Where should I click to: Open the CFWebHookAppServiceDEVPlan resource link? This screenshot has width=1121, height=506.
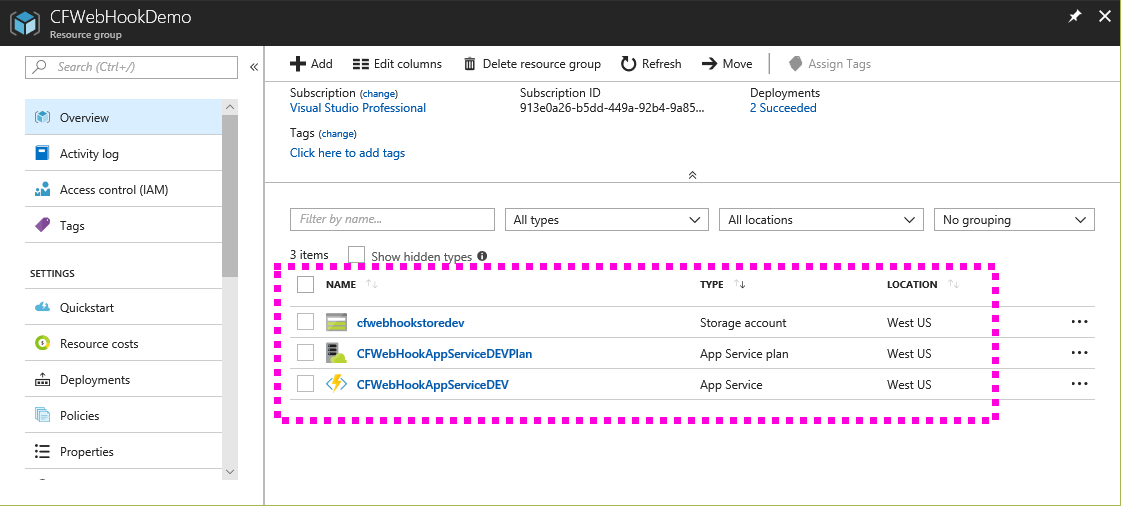[444, 353]
